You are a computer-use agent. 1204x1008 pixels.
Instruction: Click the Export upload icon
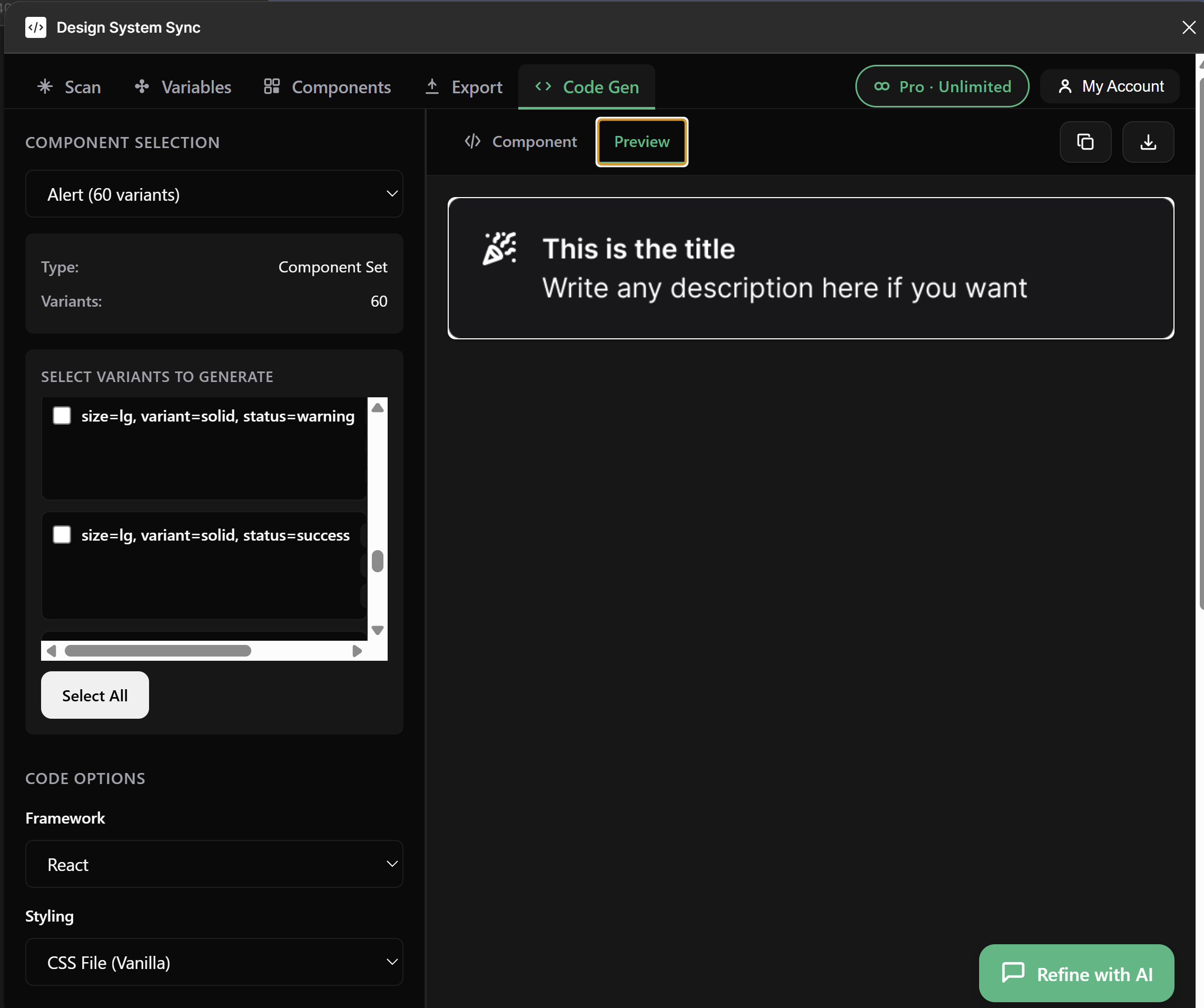tap(432, 85)
